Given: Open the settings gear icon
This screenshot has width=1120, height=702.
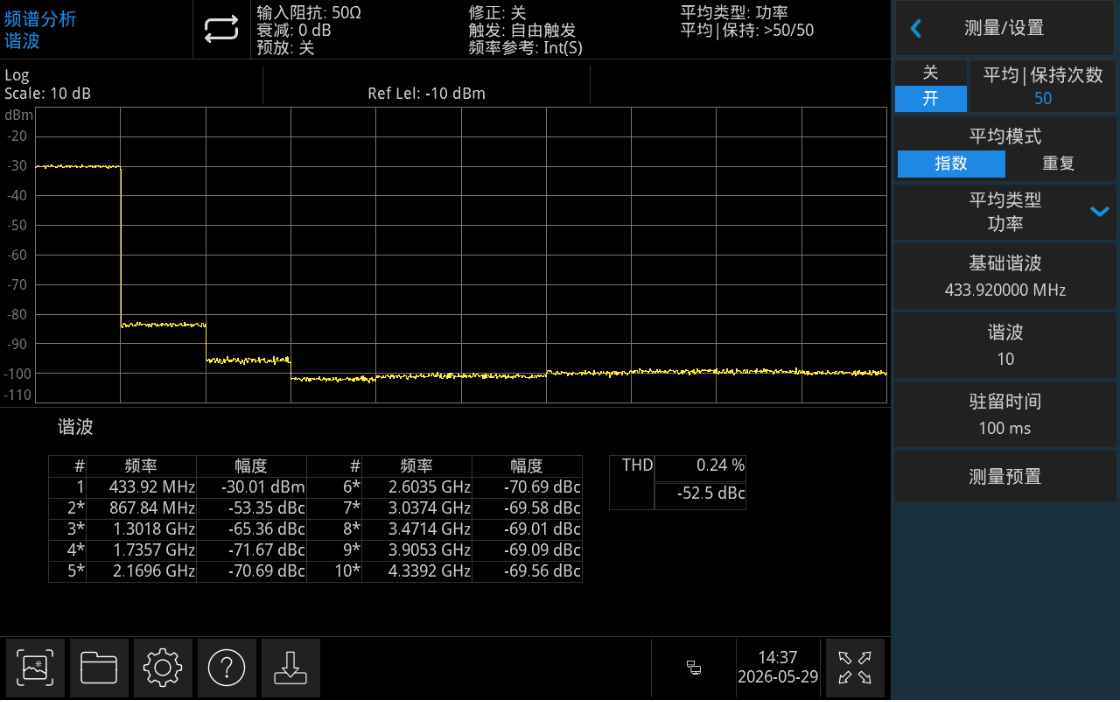Looking at the screenshot, I should (x=162, y=668).
